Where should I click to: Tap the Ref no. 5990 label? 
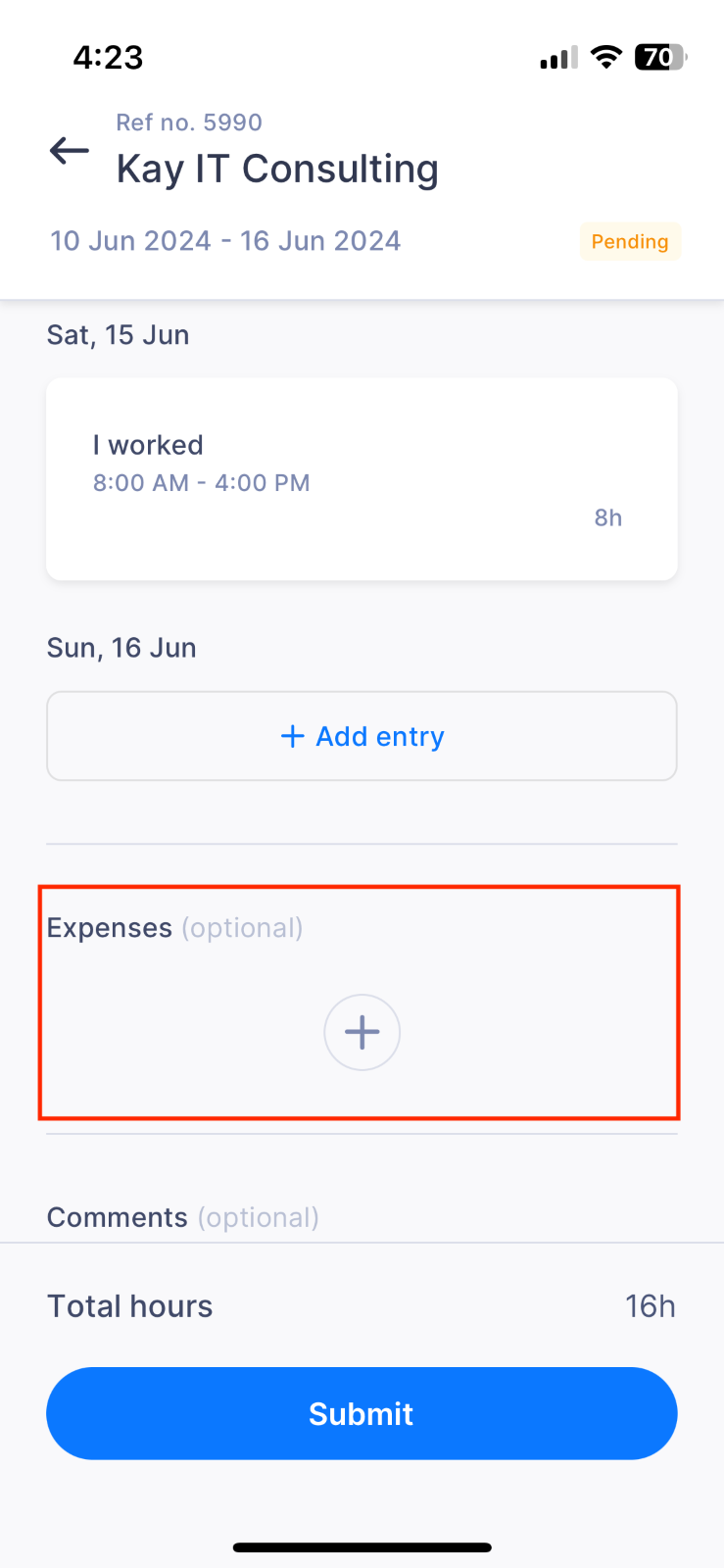click(189, 122)
